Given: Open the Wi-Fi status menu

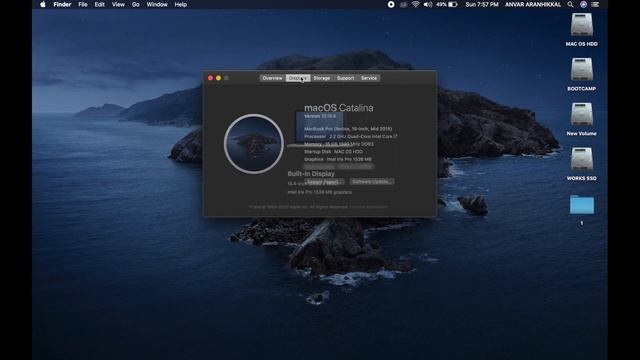Looking at the screenshot, I should tap(416, 4).
